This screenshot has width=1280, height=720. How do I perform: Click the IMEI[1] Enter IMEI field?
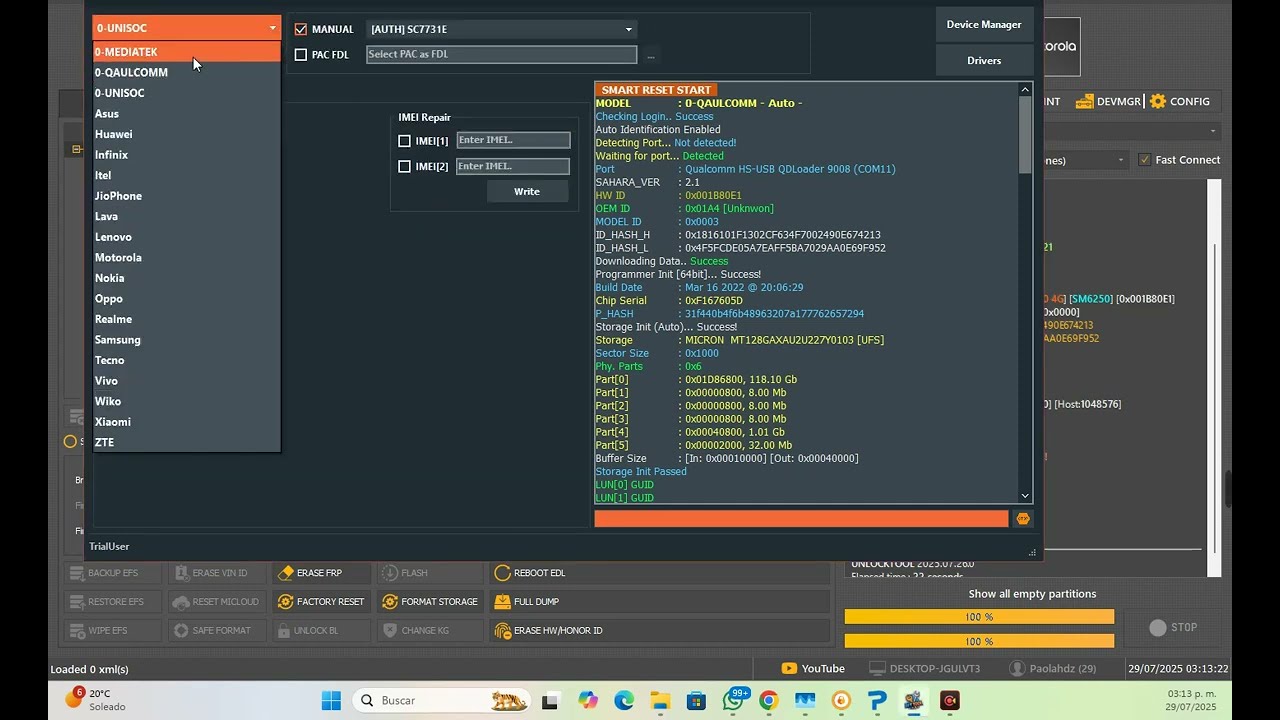514,141
